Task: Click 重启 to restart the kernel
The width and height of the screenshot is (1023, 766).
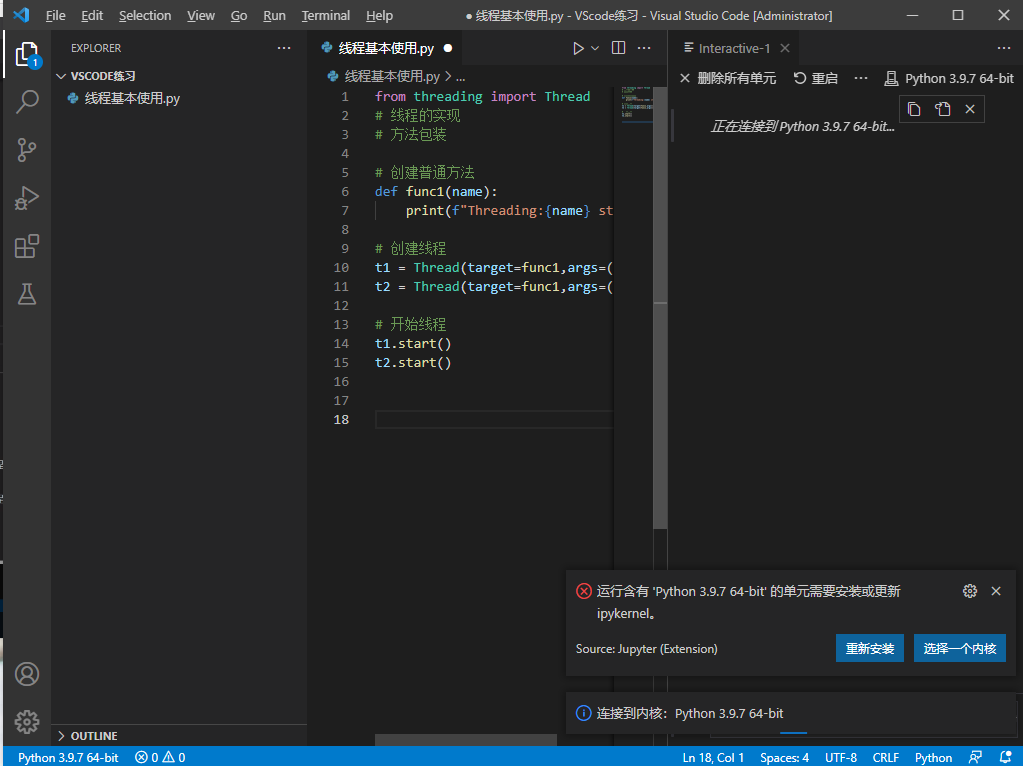Action: 816,78
